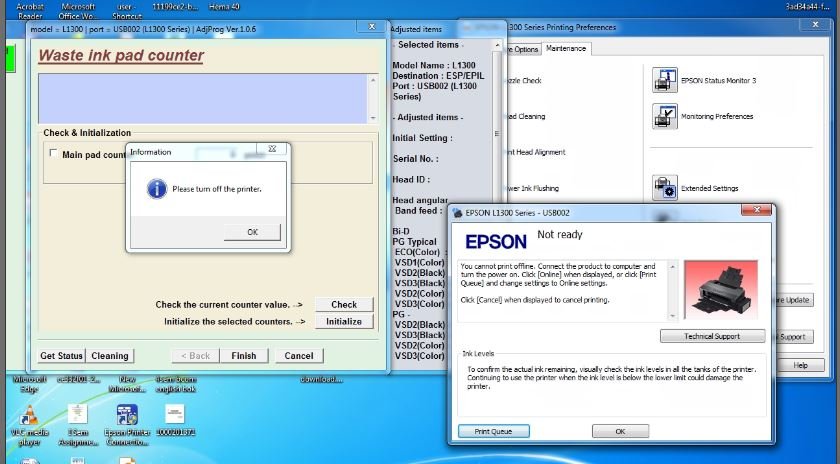Click scroll-down arrow of the status message box
Viewport: 840px width, 464px height.
coord(673,316)
